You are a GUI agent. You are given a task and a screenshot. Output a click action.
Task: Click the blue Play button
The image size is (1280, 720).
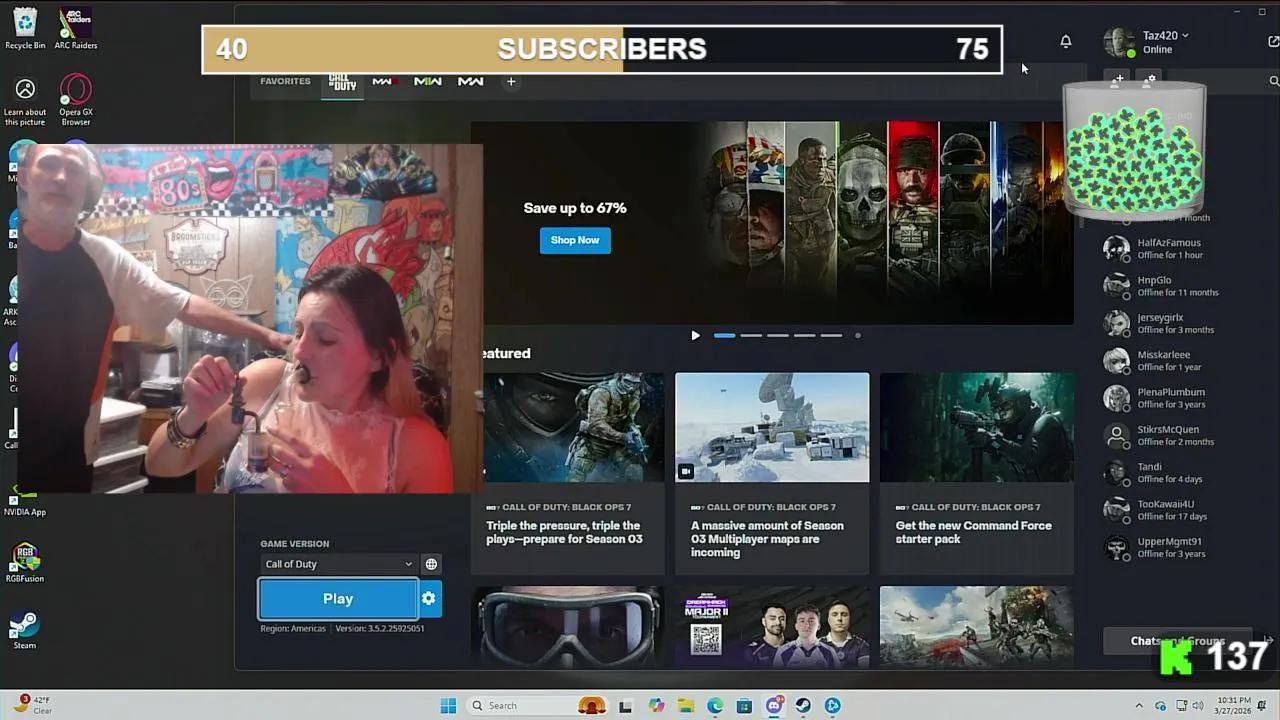coord(338,599)
